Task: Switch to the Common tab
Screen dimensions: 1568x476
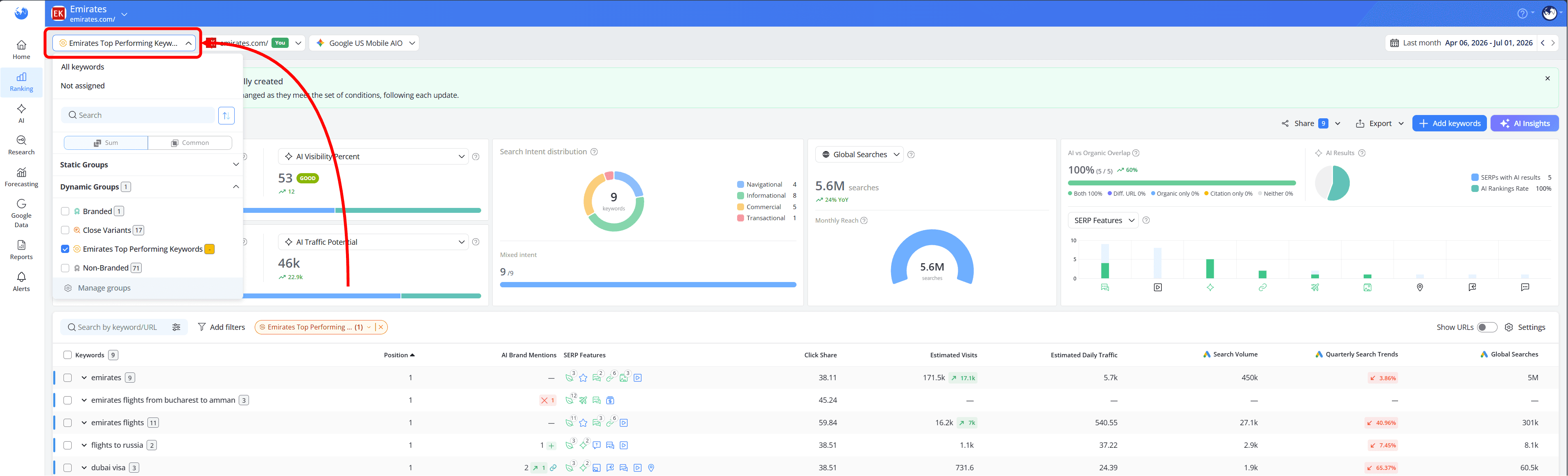Action: (190, 143)
